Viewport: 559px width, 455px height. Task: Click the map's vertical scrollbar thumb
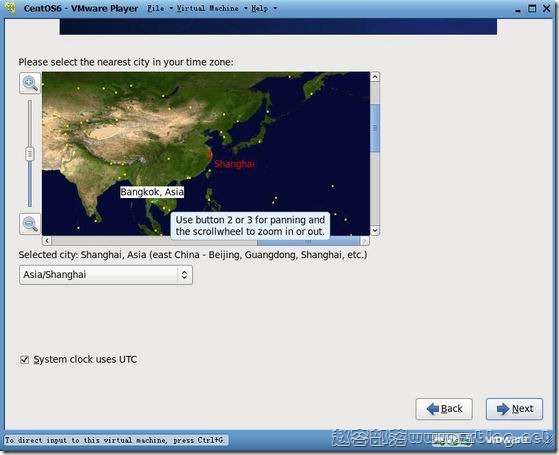click(x=375, y=128)
